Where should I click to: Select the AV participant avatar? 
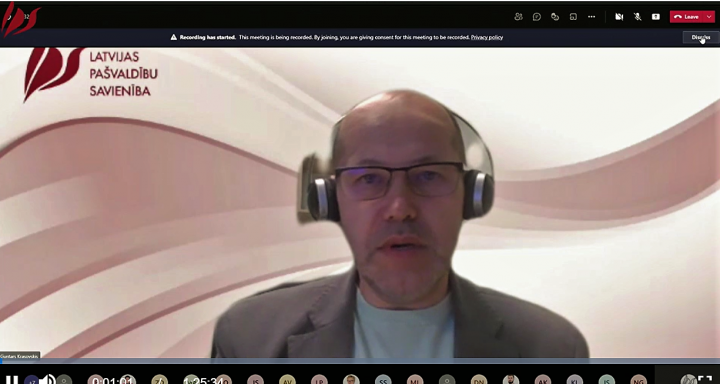click(287, 380)
